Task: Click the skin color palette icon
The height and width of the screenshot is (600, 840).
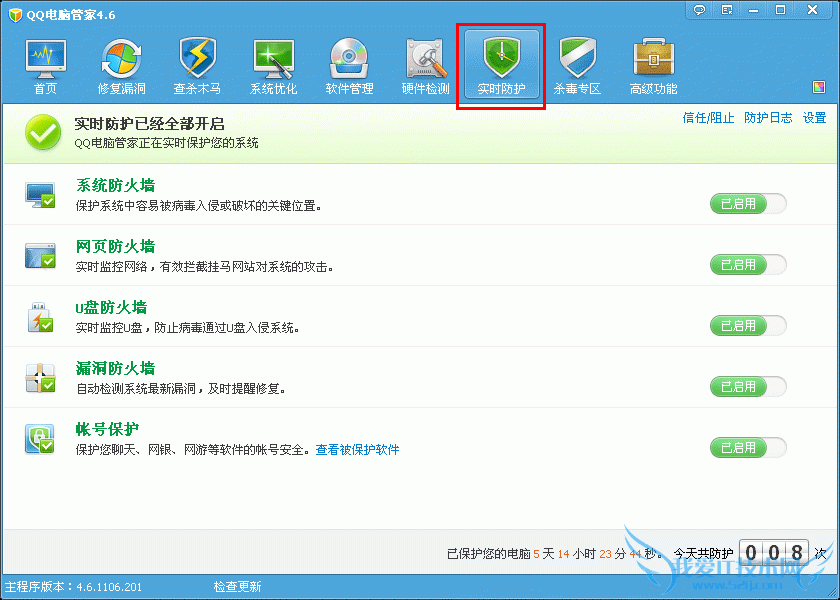Action: [819, 87]
